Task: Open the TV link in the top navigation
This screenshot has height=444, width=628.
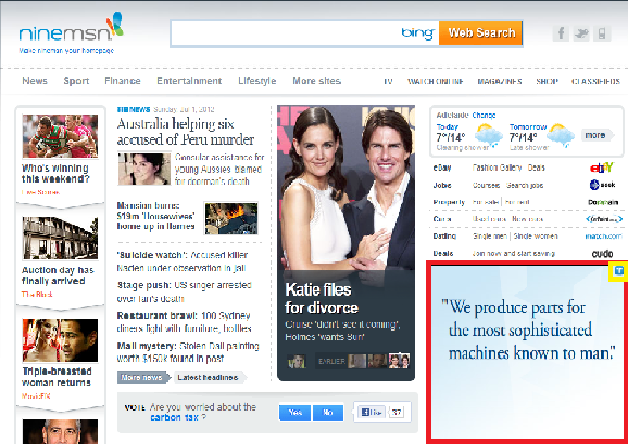Action: 388,81
